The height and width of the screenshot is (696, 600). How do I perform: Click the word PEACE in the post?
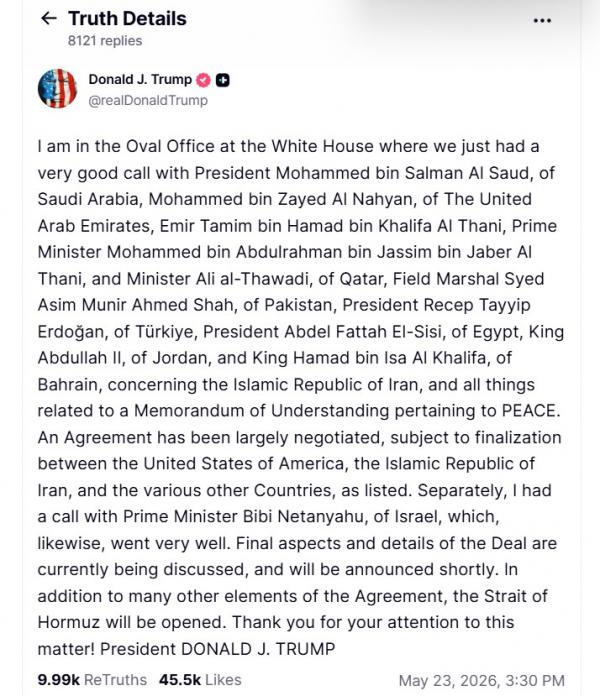(529, 411)
